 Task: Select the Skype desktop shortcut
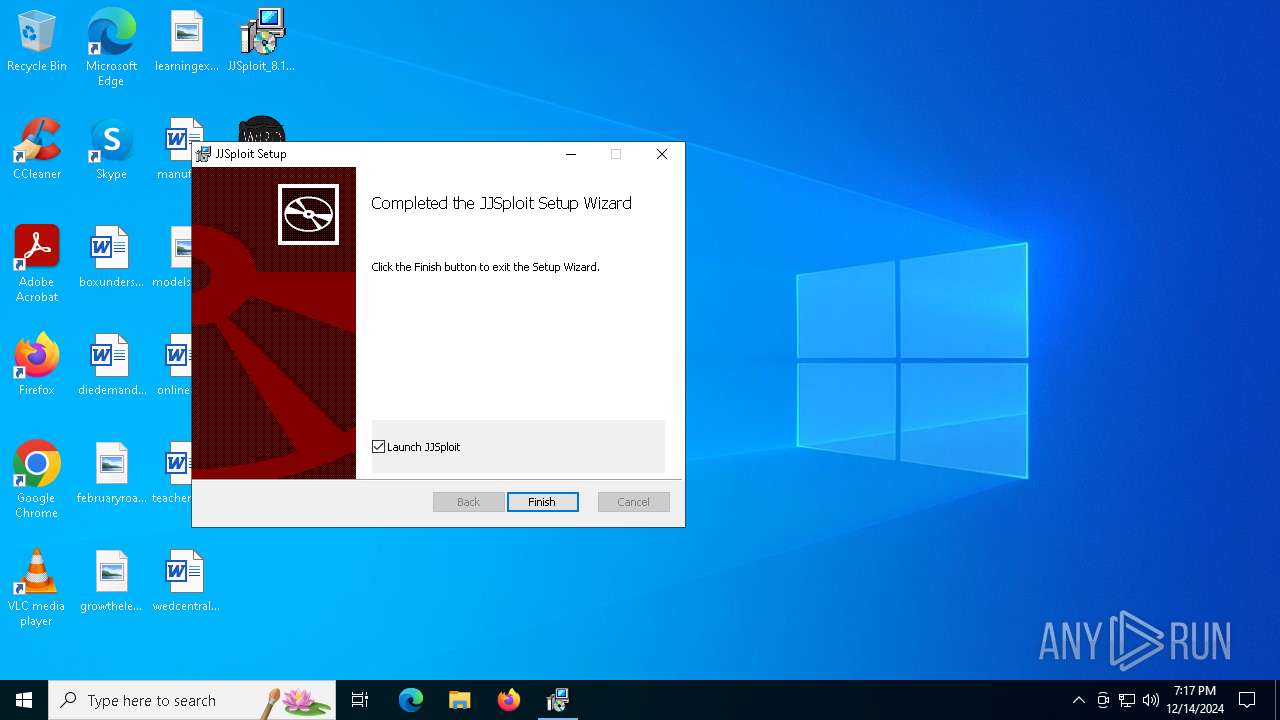[x=111, y=150]
